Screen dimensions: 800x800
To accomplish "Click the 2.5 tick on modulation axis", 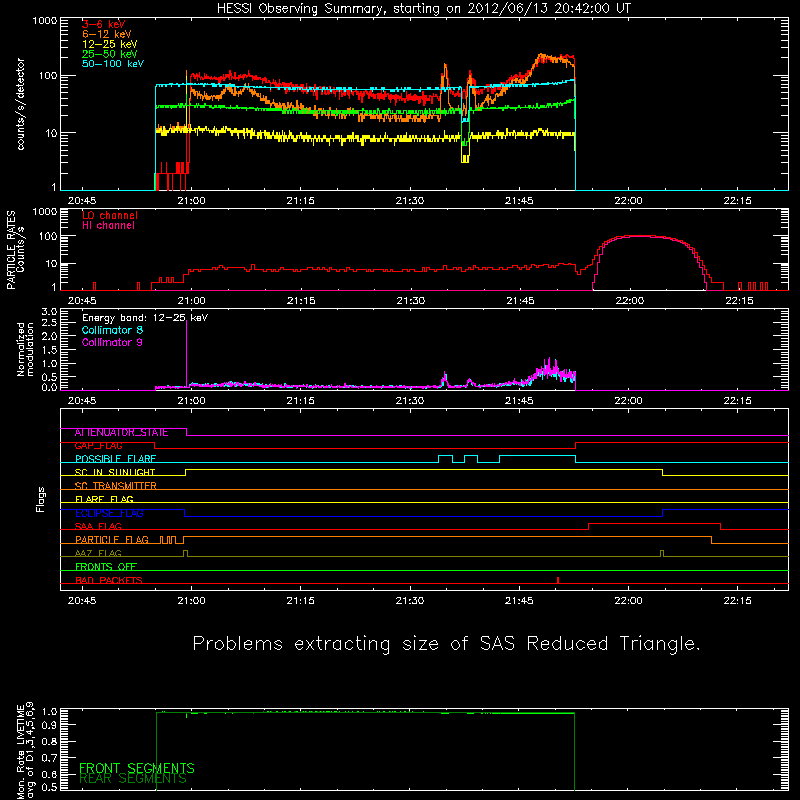I will click(x=49, y=323).
